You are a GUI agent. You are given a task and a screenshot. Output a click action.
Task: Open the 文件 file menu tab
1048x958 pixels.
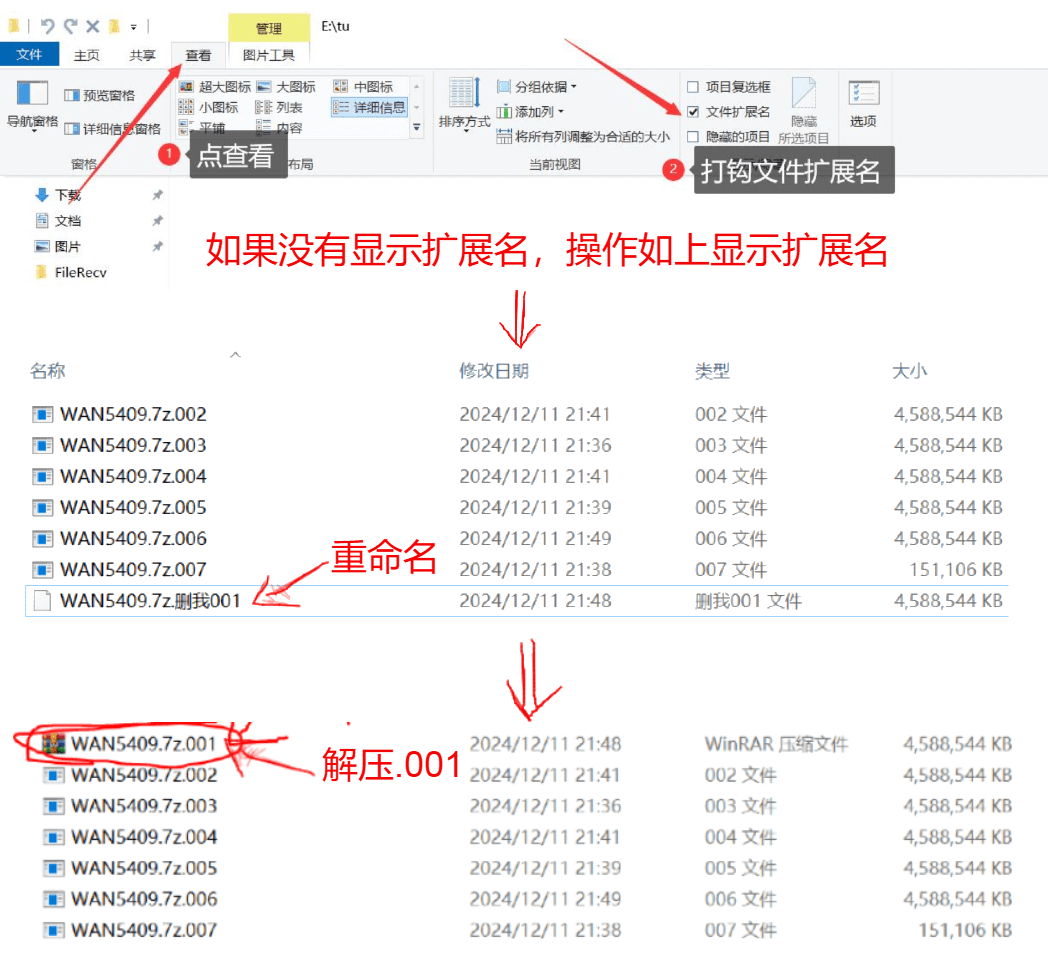(29, 55)
